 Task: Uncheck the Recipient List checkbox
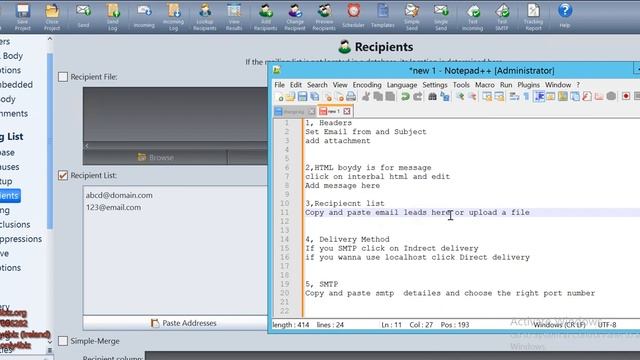click(63, 176)
